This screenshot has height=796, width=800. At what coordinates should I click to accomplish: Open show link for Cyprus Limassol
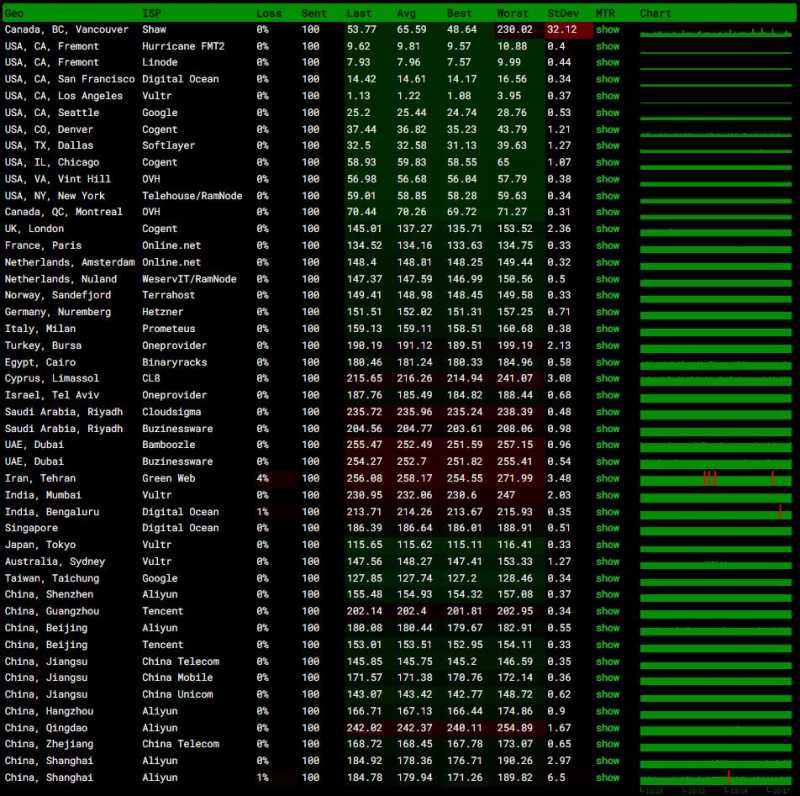point(607,378)
